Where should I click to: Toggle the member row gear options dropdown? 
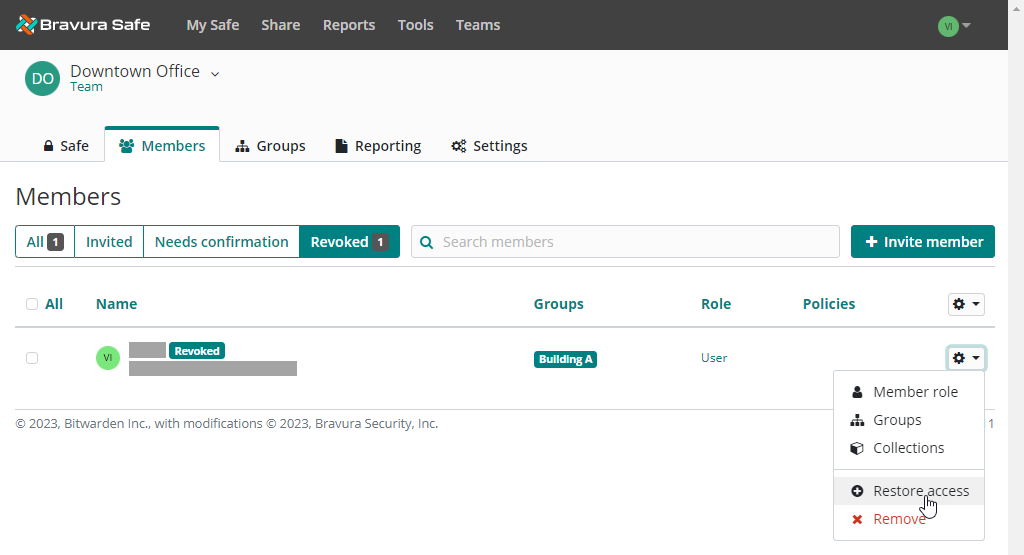pos(965,358)
